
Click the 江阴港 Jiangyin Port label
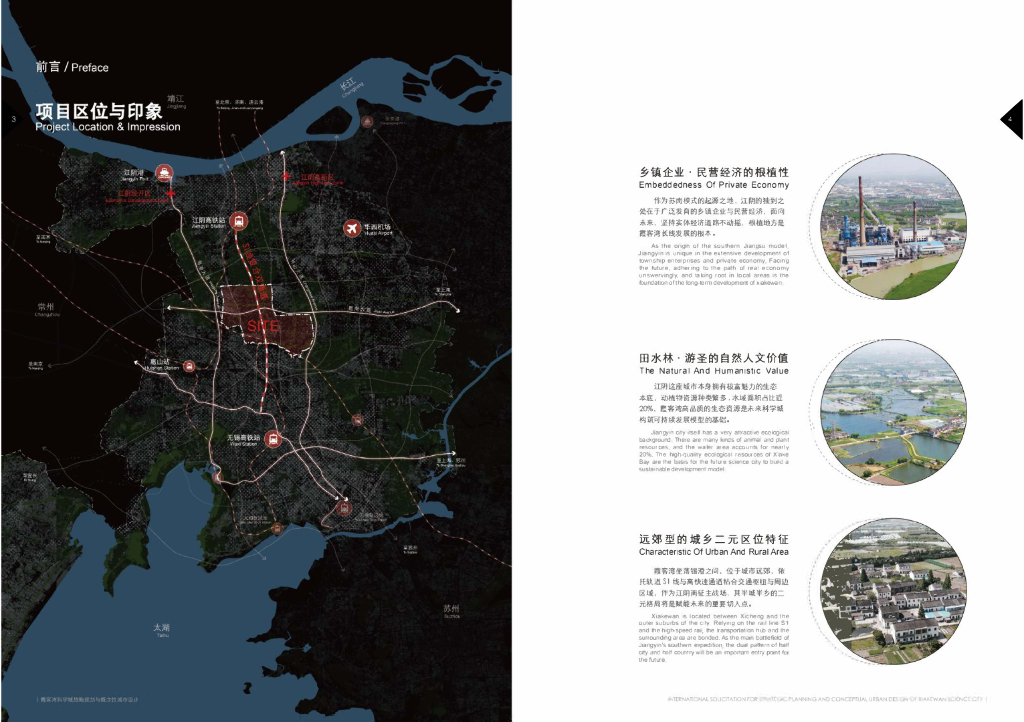tap(135, 175)
